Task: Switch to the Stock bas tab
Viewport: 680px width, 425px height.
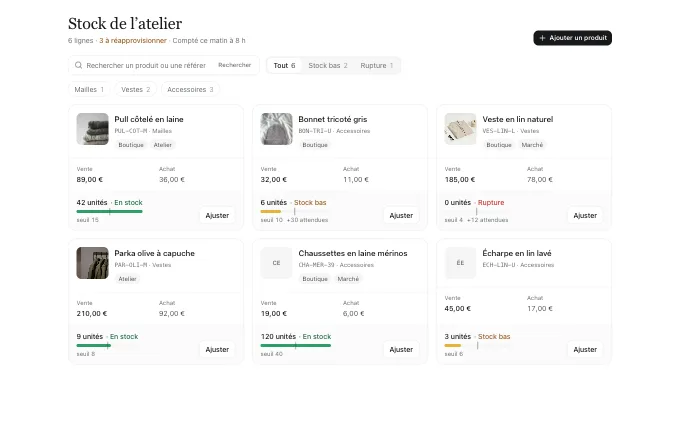Action: pos(328,65)
